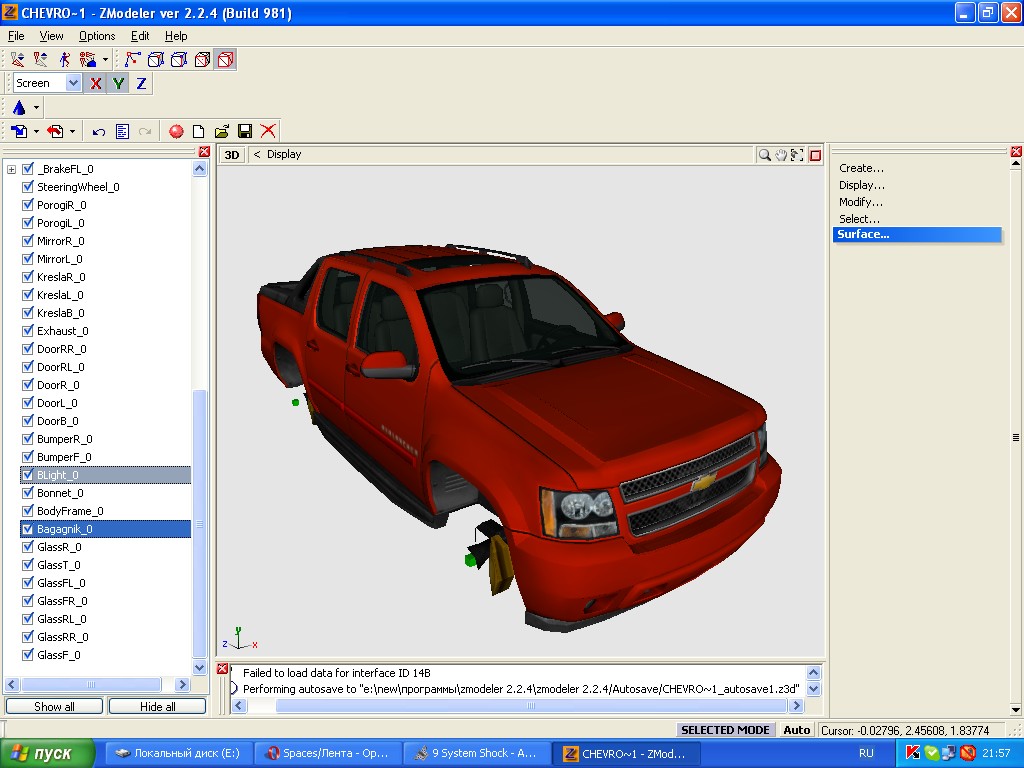Open the Options menu

97,36
